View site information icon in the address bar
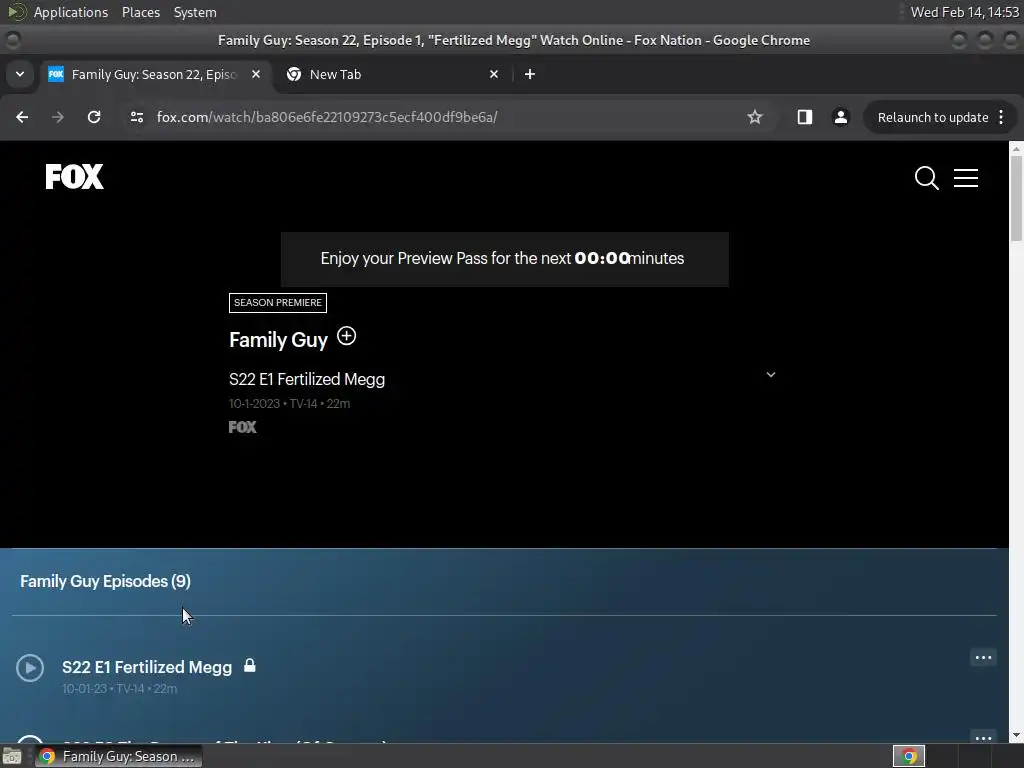1024x768 pixels. tap(136, 117)
